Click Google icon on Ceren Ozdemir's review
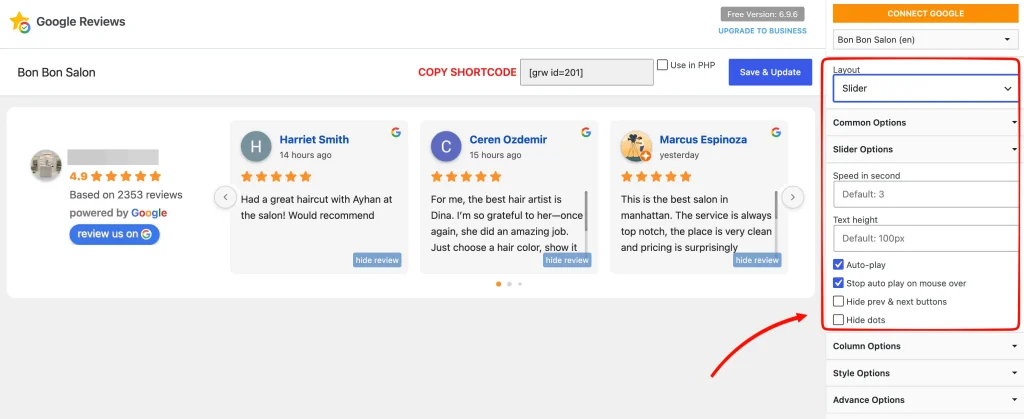 [586, 132]
